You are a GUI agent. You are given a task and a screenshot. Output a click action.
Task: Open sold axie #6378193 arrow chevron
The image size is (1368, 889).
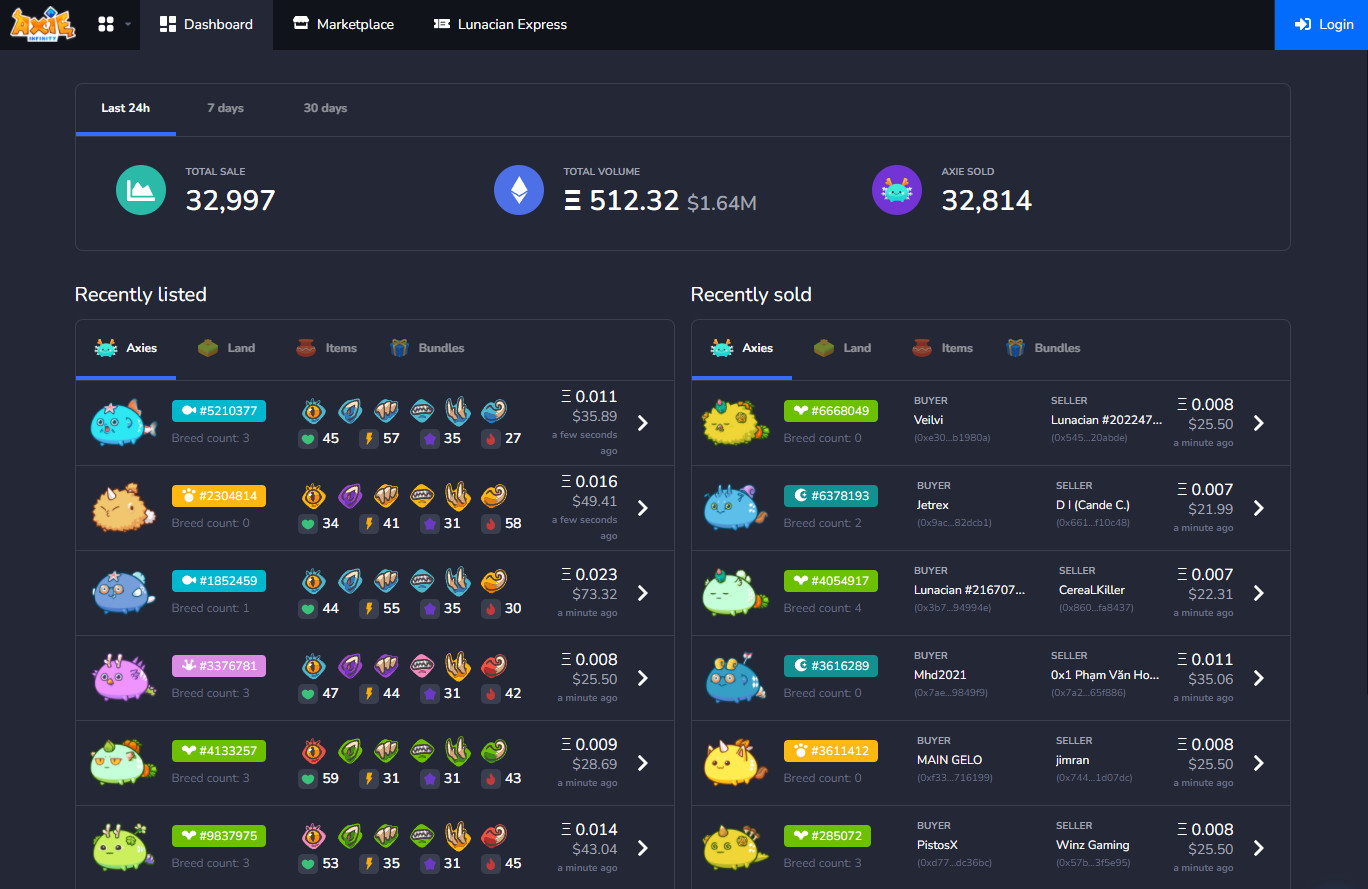tap(1259, 508)
